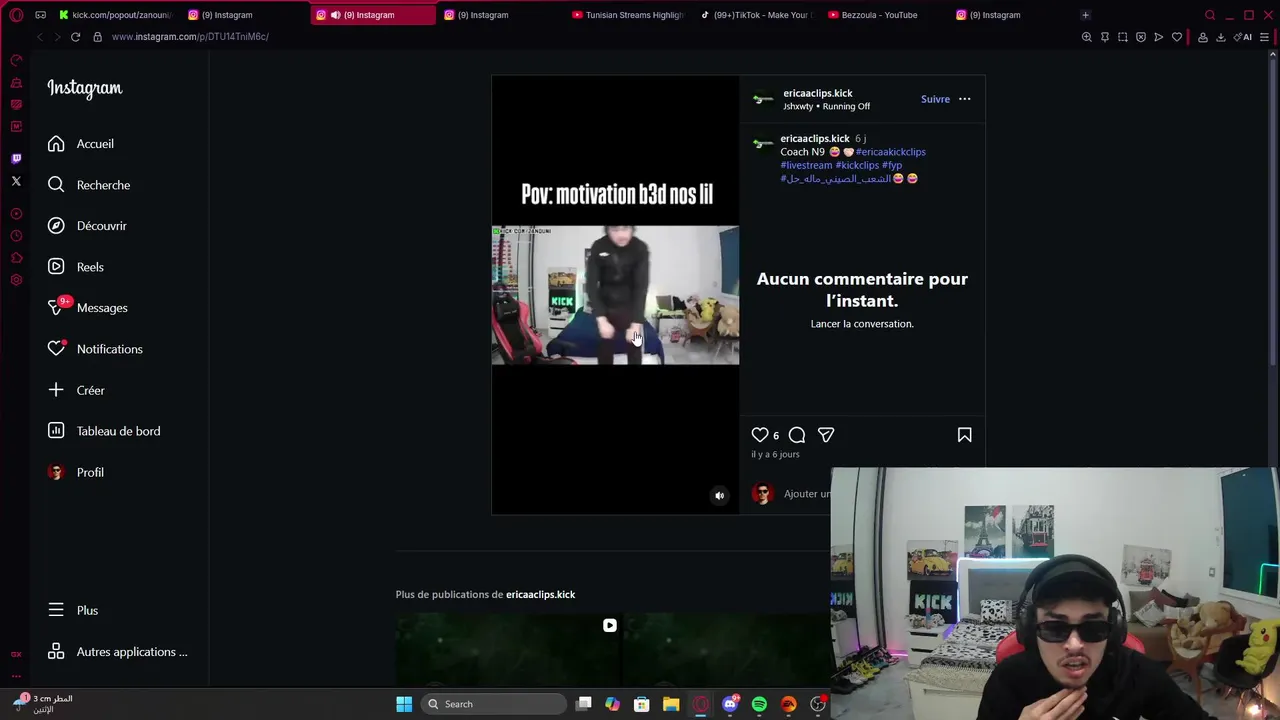Save post with bookmark icon
Screen dimensions: 1280x720
tap(964, 435)
